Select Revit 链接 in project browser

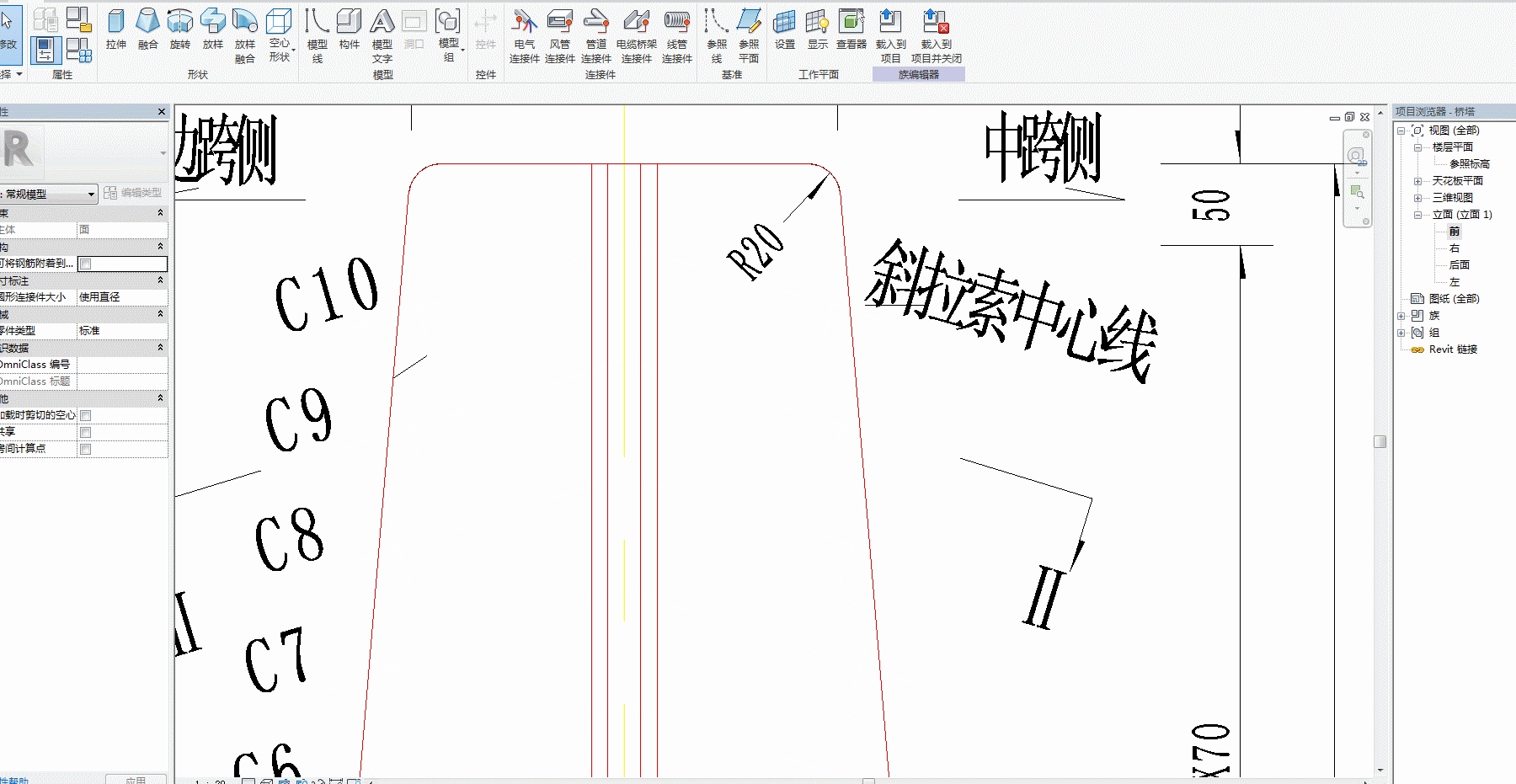(1453, 349)
